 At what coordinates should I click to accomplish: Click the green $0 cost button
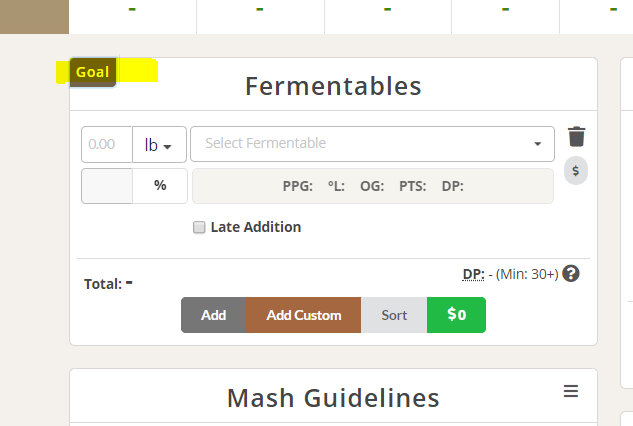457,315
